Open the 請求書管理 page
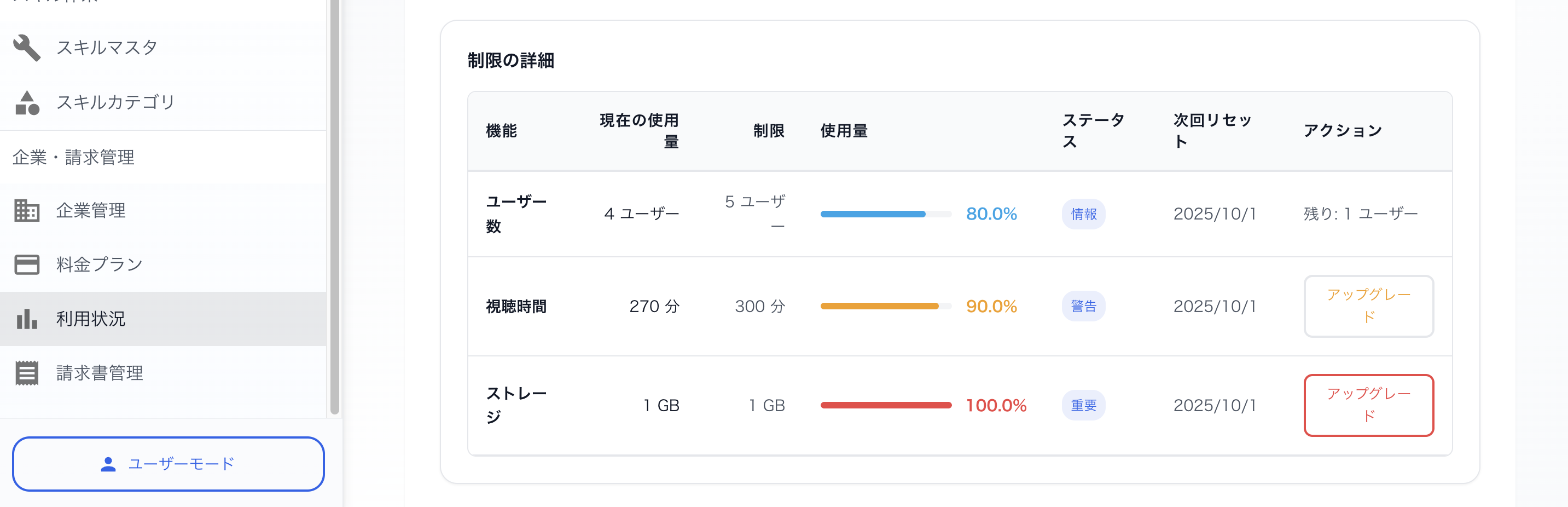This screenshot has height=507, width=1568. [x=99, y=373]
